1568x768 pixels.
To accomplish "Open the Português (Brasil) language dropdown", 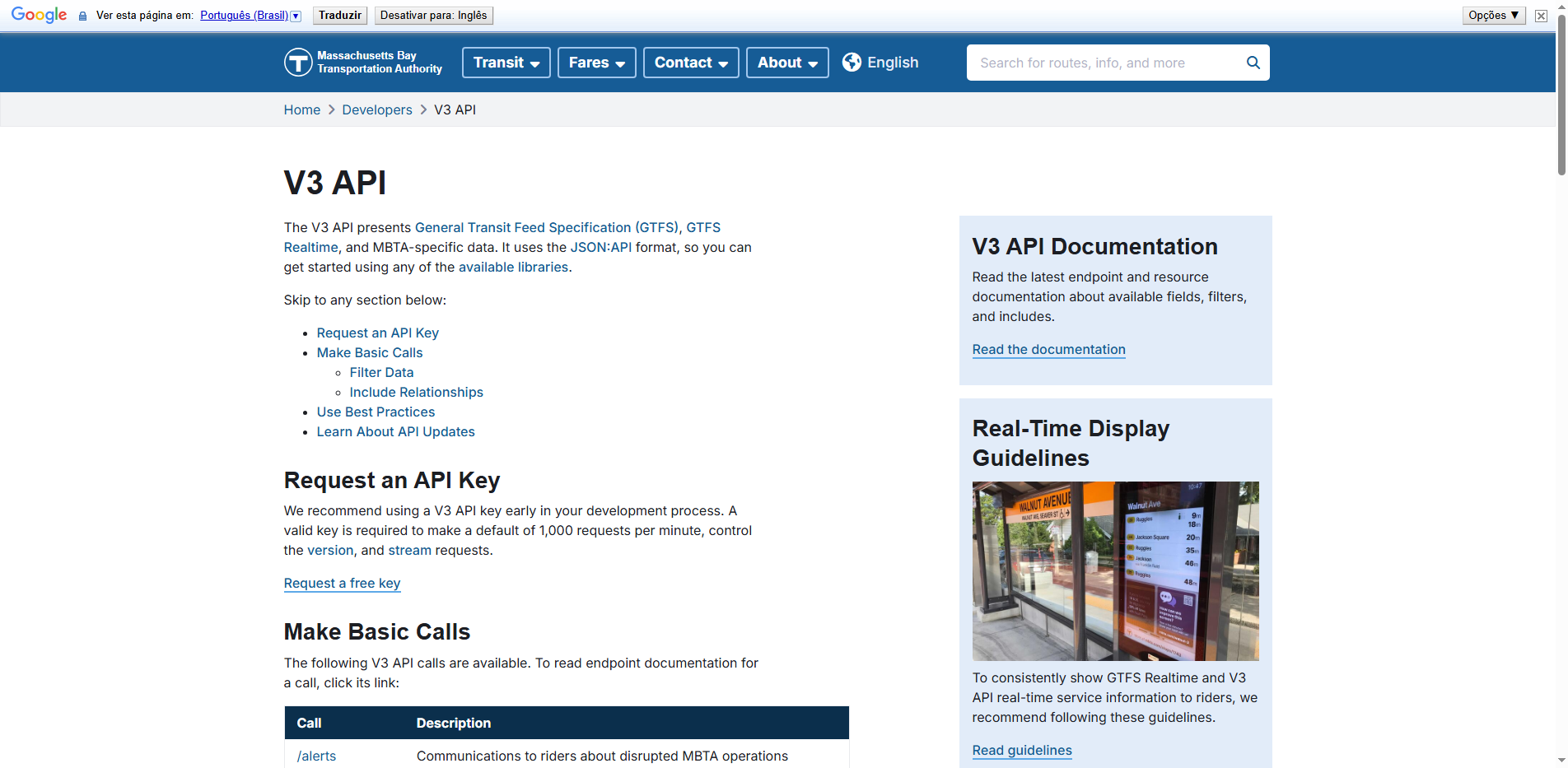I will 250,16.
